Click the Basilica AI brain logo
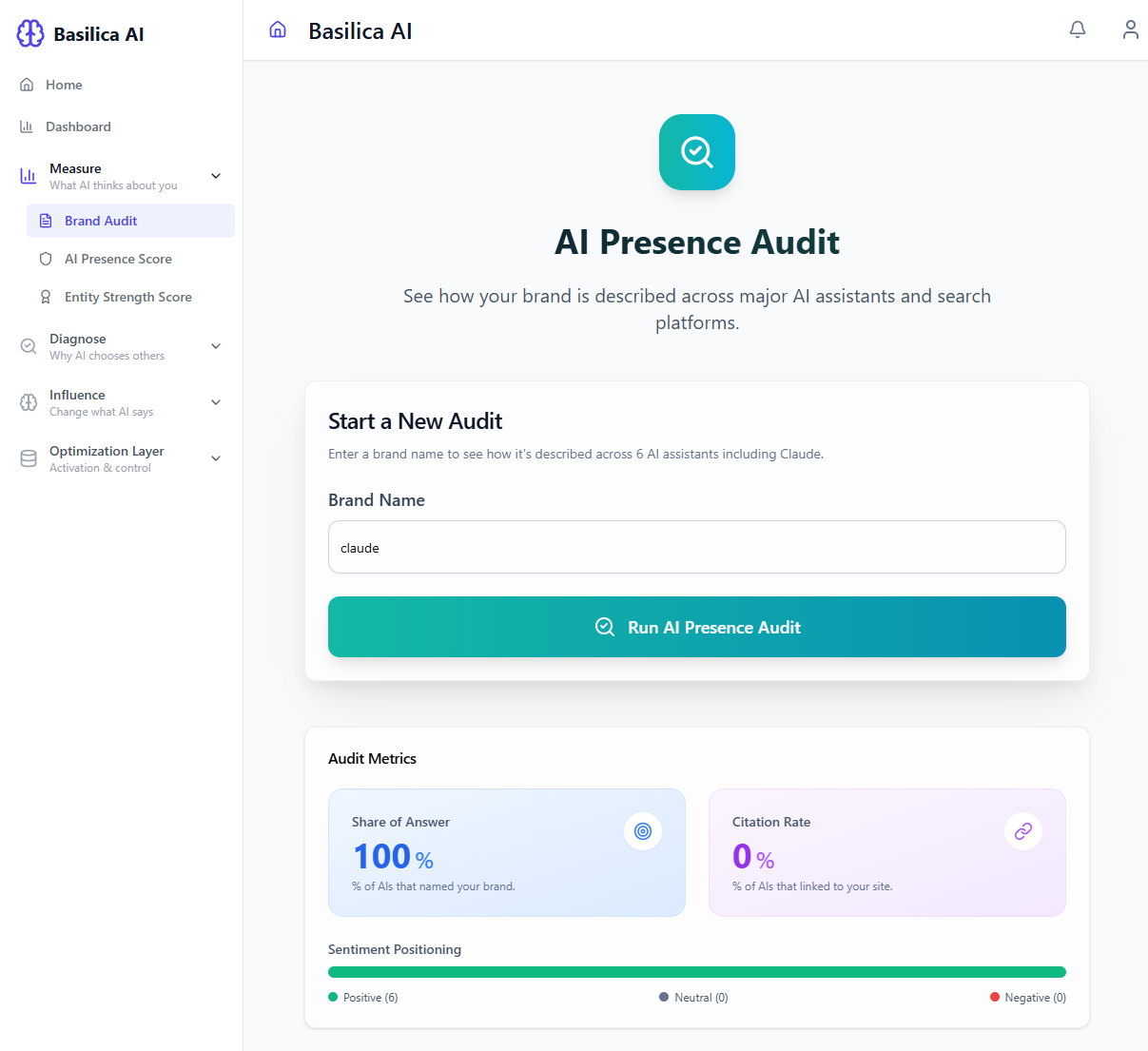The image size is (1148, 1051). [x=29, y=33]
